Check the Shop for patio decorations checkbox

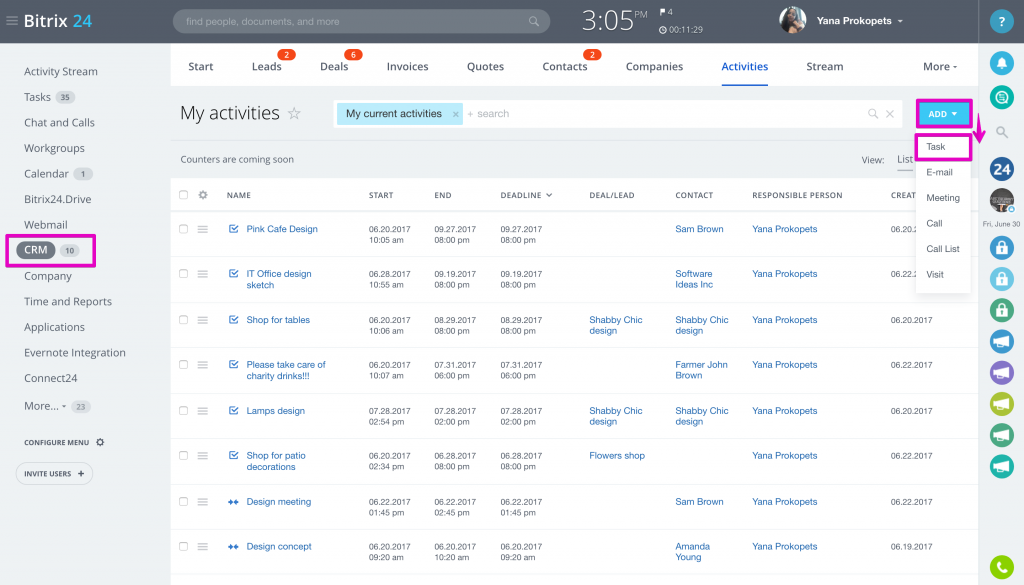pos(184,456)
